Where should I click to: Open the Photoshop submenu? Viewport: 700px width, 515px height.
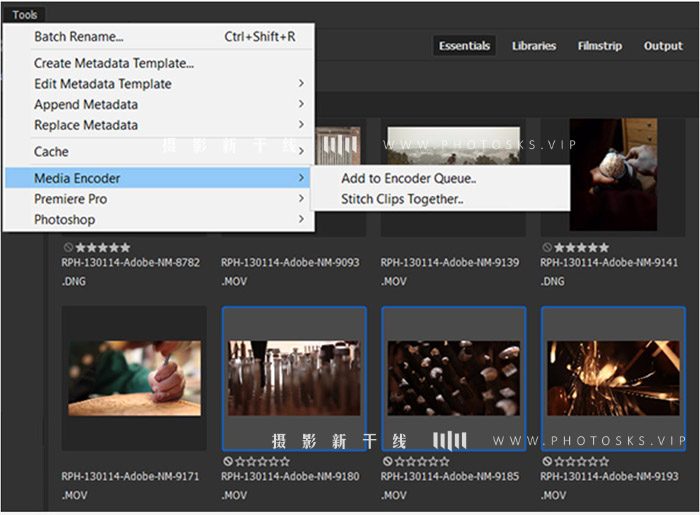(x=159, y=220)
